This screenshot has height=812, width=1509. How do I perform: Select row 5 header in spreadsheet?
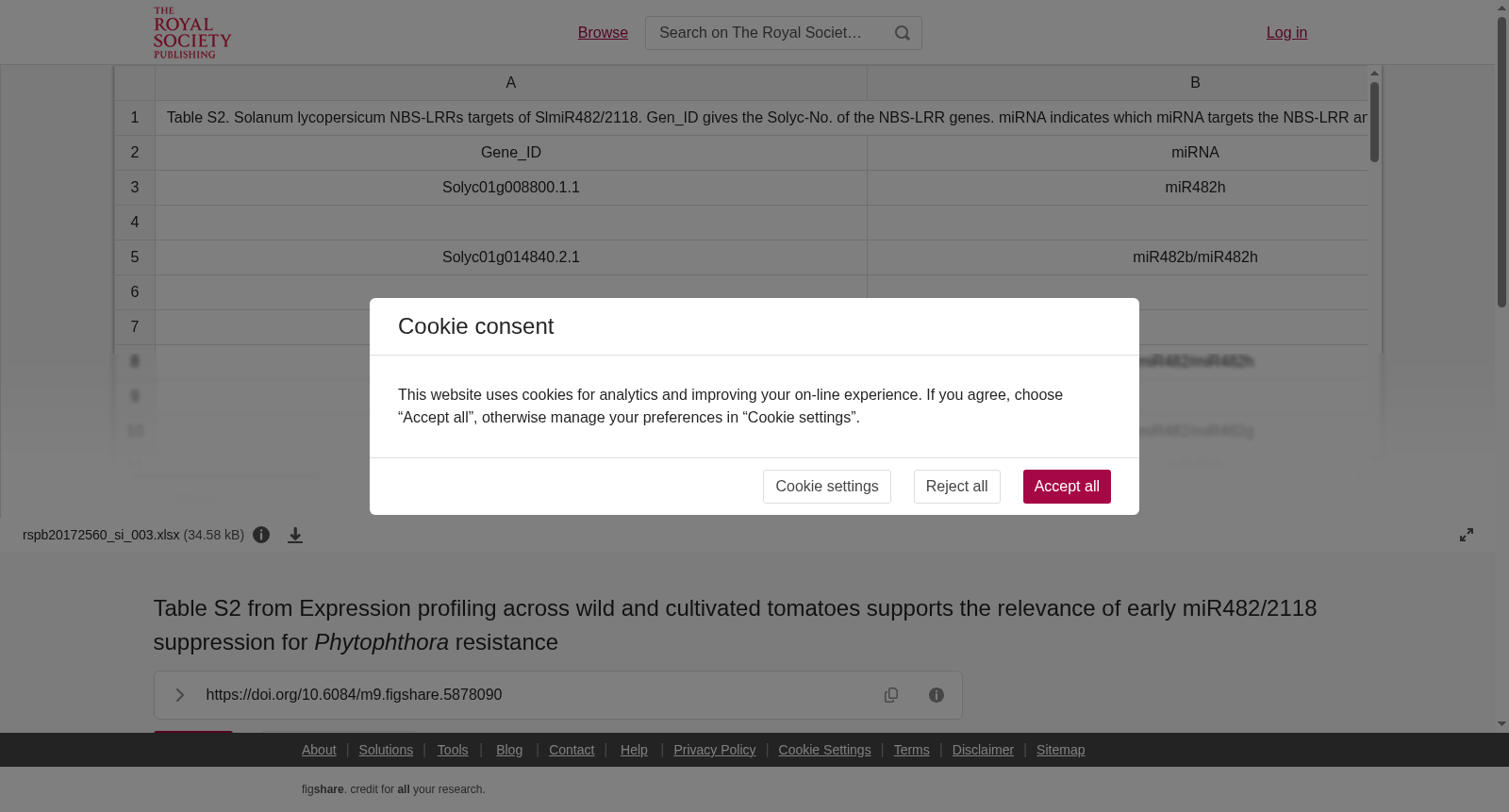click(135, 257)
